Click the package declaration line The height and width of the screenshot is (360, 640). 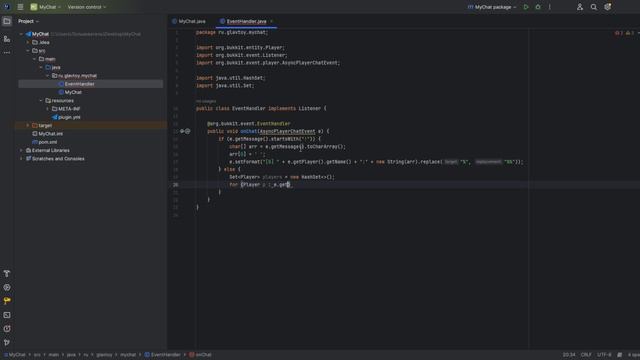(x=232, y=32)
